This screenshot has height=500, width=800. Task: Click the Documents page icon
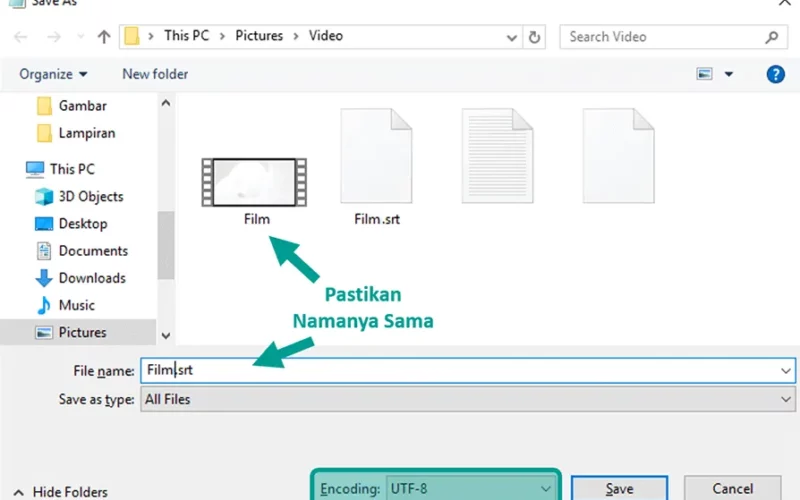pyautogui.click(x=44, y=251)
